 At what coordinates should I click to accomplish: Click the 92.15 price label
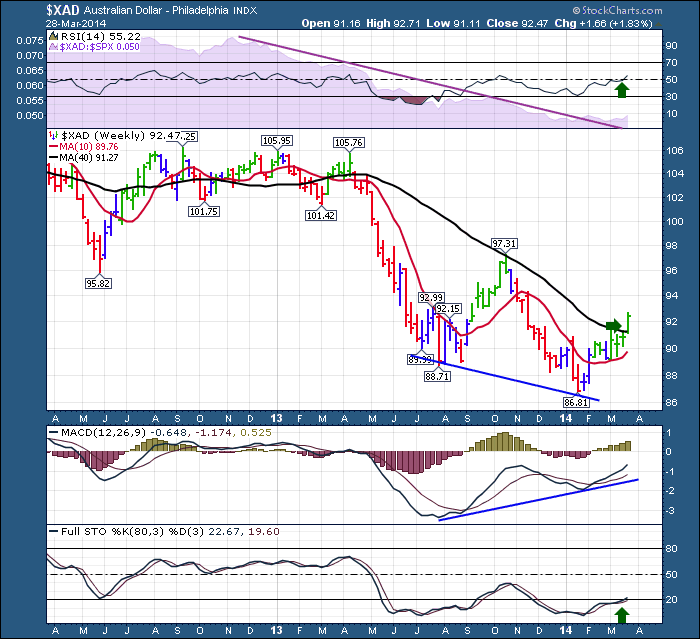coord(448,309)
